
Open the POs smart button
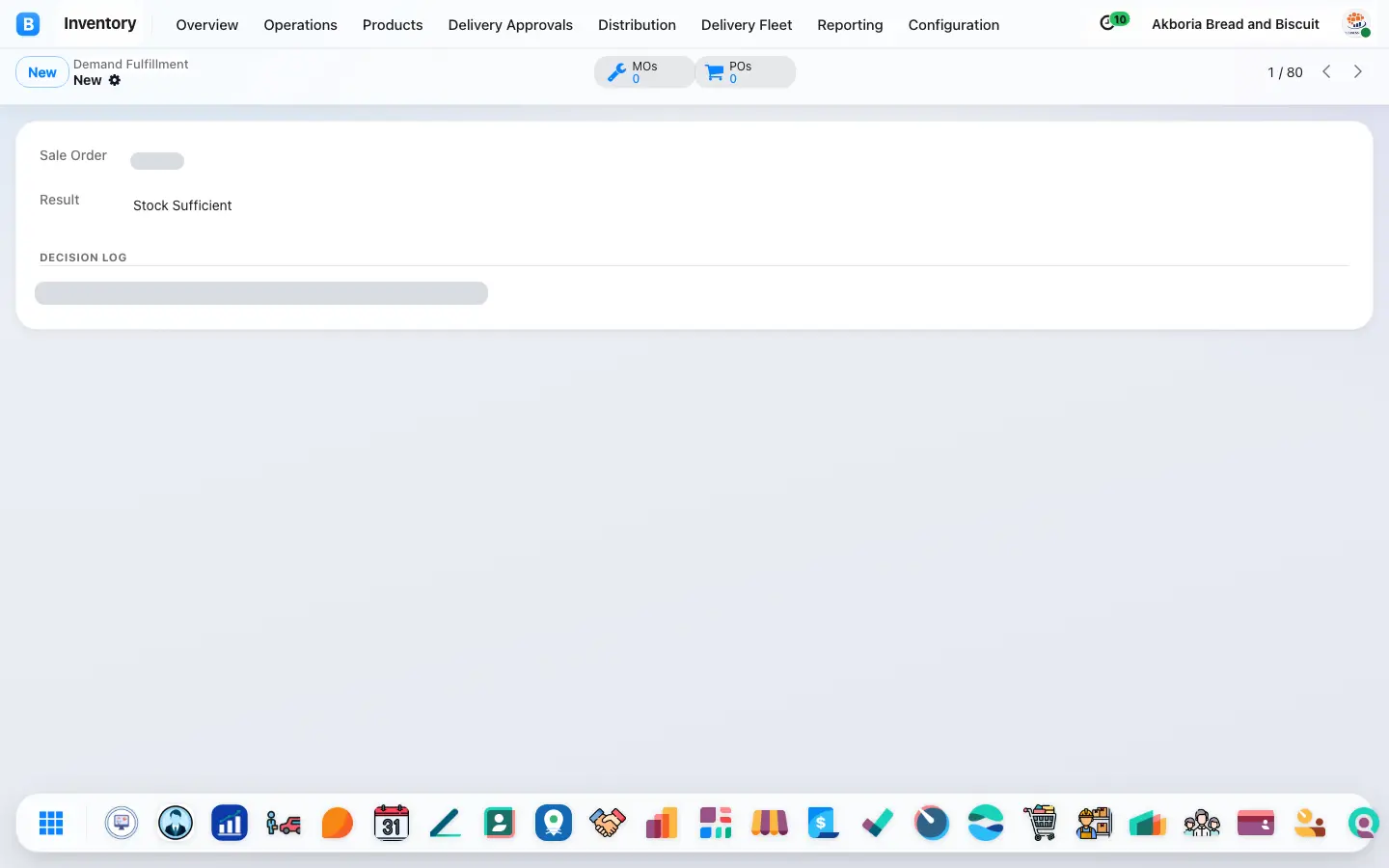[746, 72]
